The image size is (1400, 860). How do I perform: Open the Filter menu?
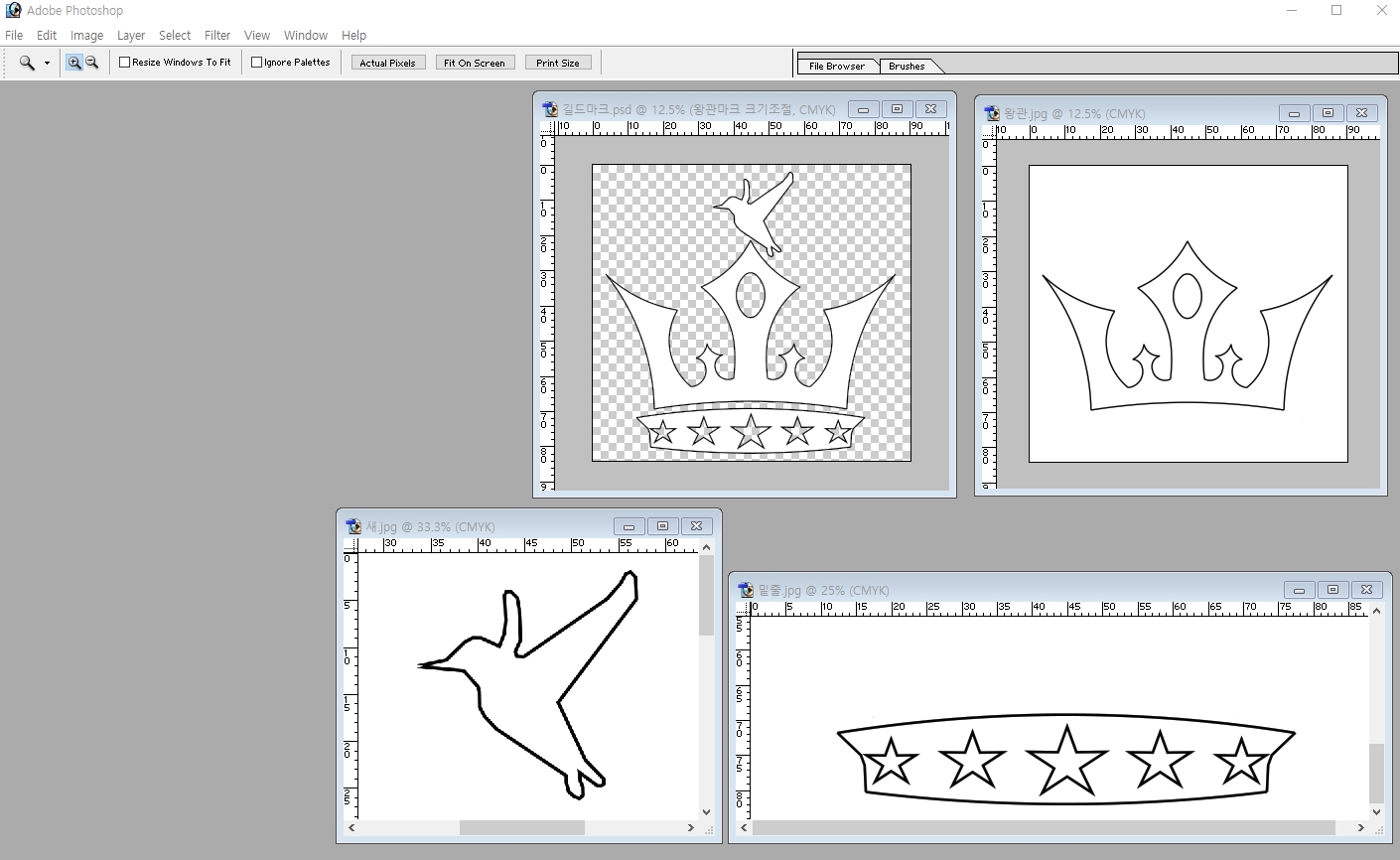click(x=217, y=35)
